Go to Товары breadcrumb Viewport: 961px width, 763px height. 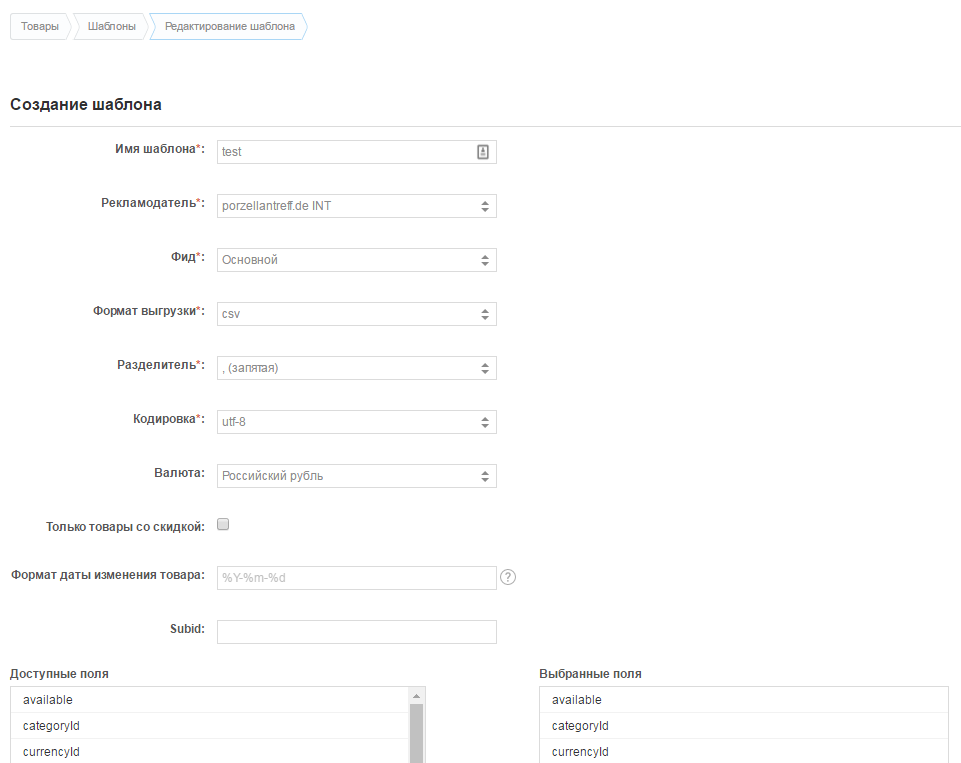click(39, 27)
